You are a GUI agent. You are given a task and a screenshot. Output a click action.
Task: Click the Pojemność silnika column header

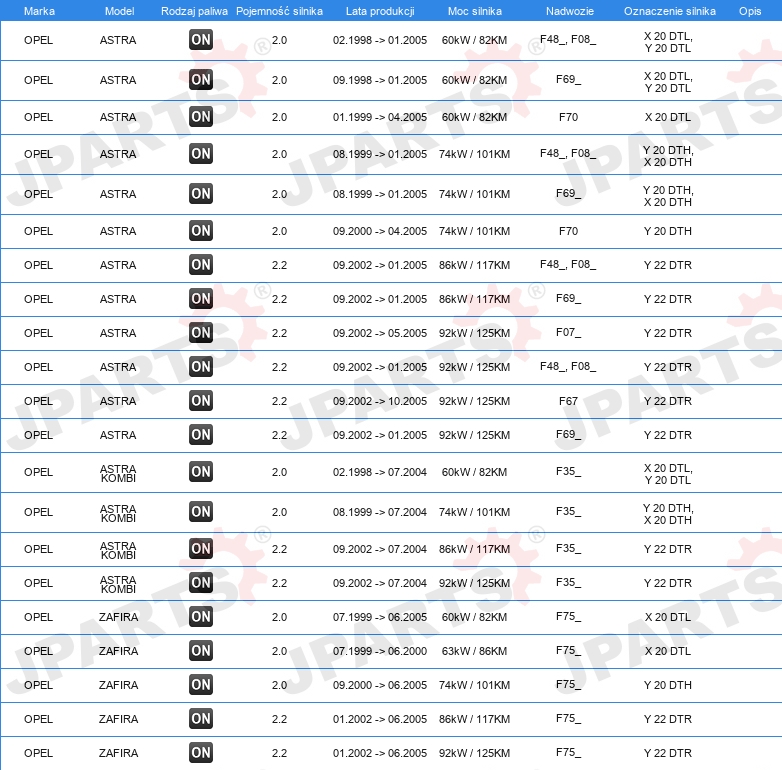(279, 11)
